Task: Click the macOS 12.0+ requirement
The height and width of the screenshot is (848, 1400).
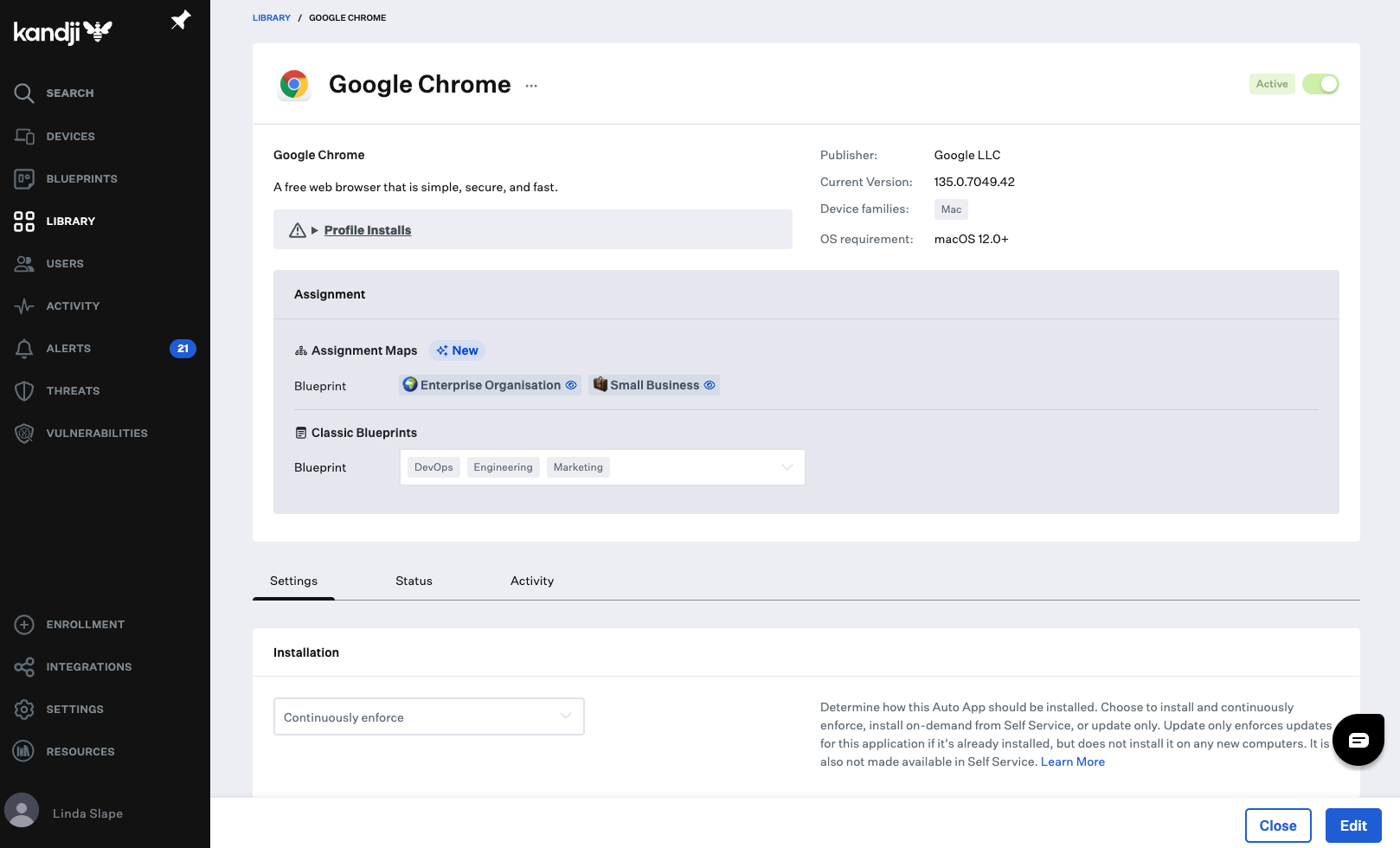Action: pyautogui.click(x=972, y=239)
